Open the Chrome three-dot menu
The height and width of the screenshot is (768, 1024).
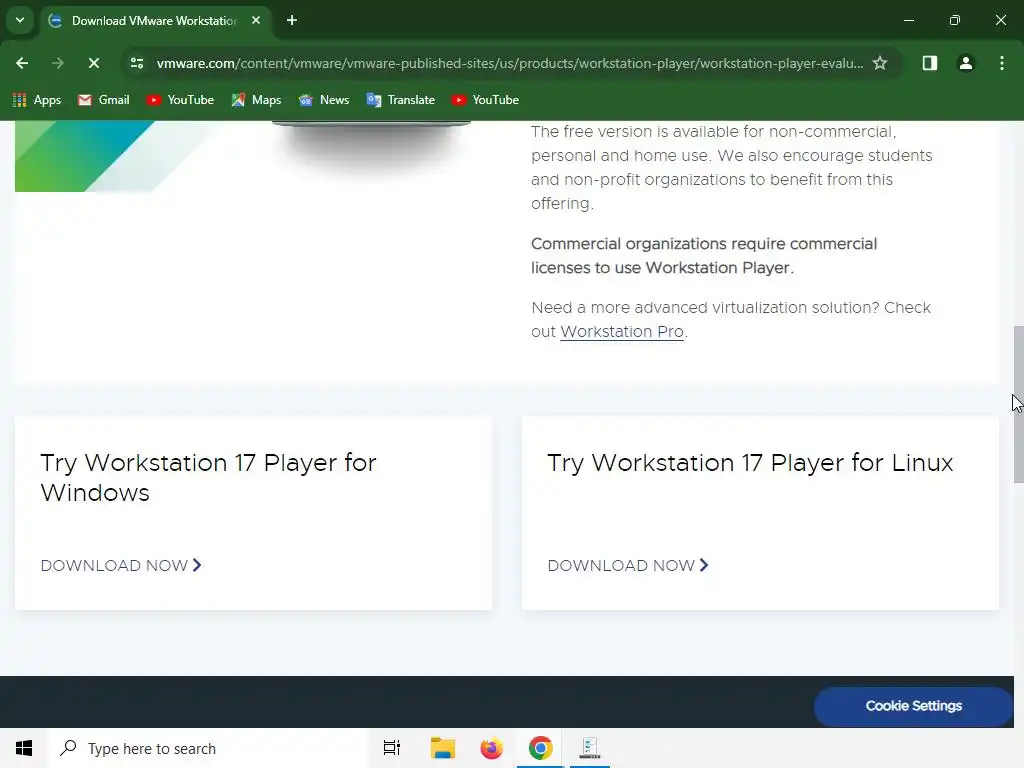[x=1002, y=63]
